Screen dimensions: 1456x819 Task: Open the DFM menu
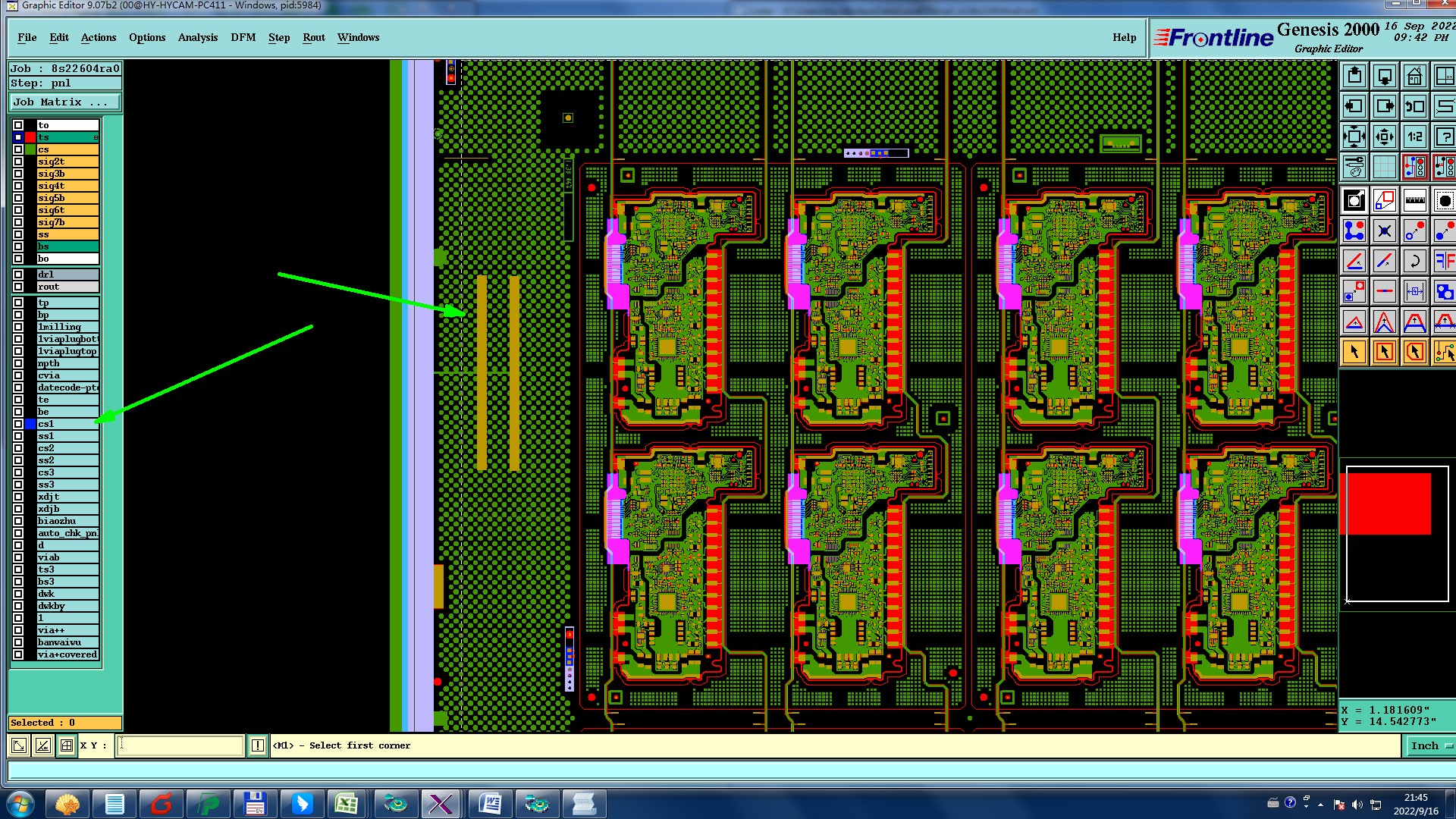tap(243, 37)
